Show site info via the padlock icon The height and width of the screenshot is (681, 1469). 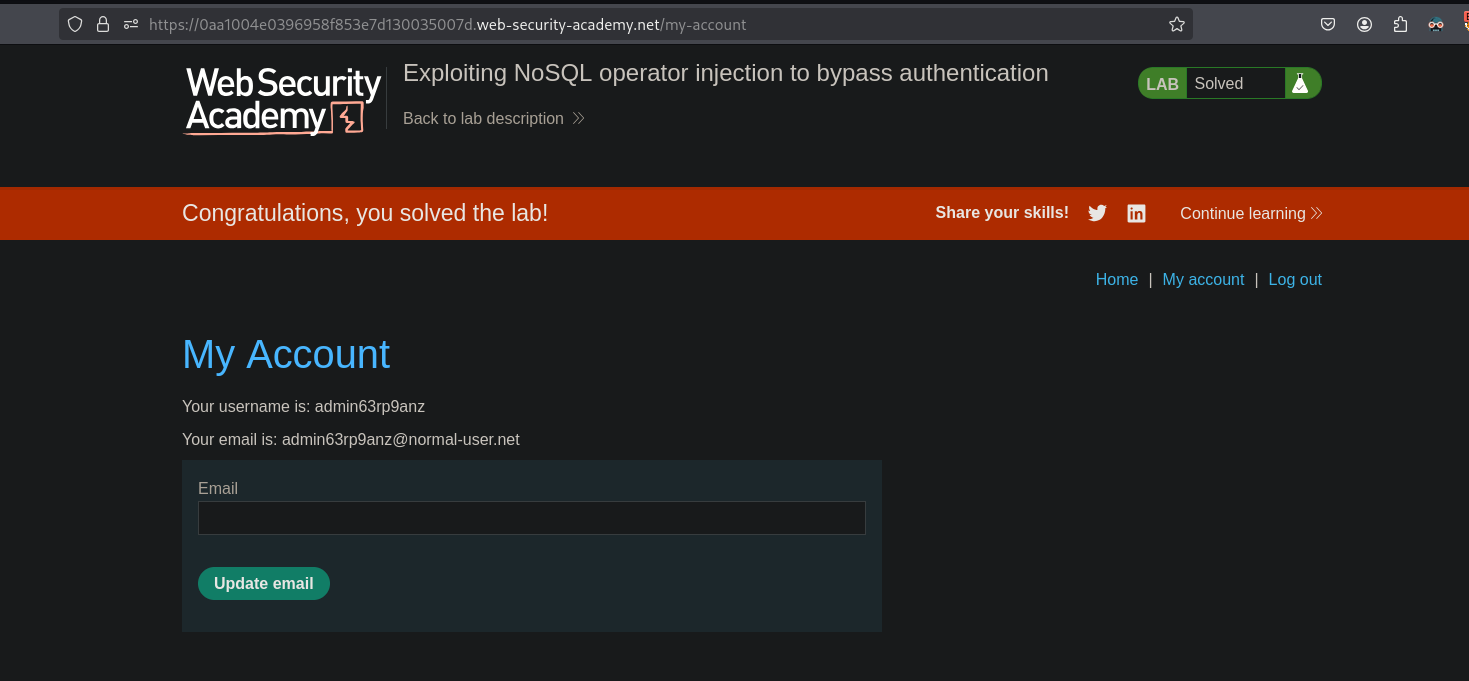coord(103,25)
